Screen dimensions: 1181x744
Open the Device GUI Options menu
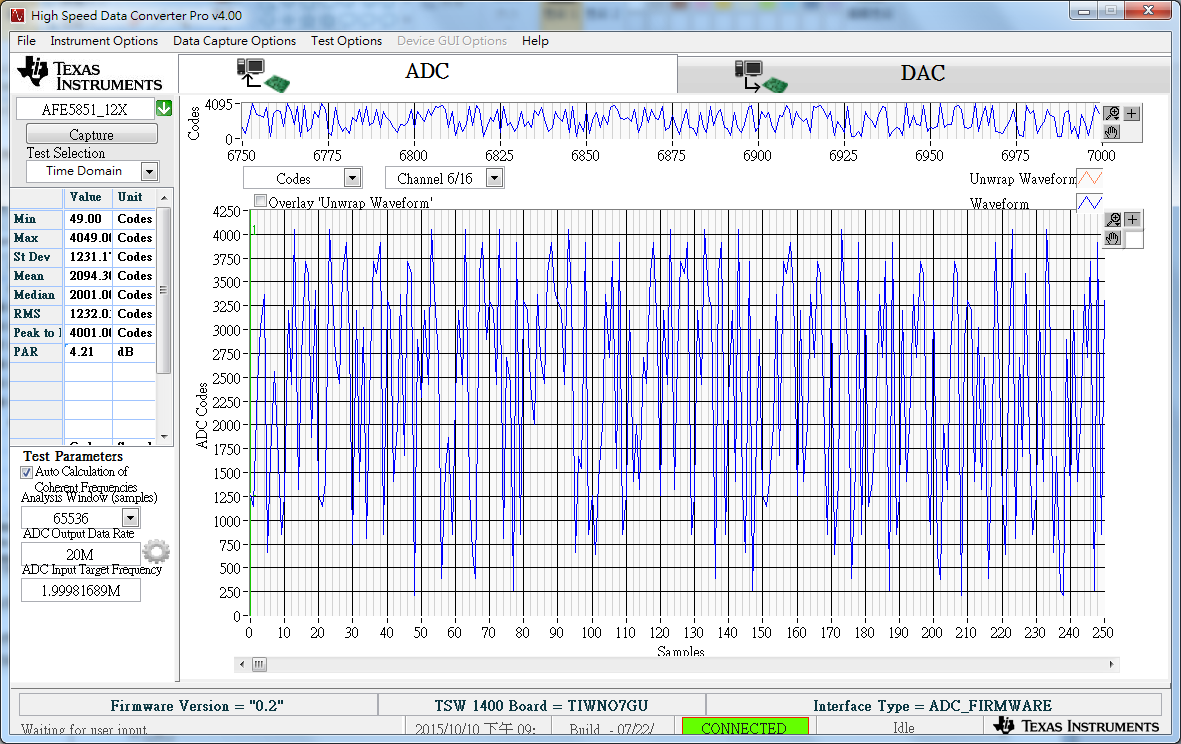(452, 41)
